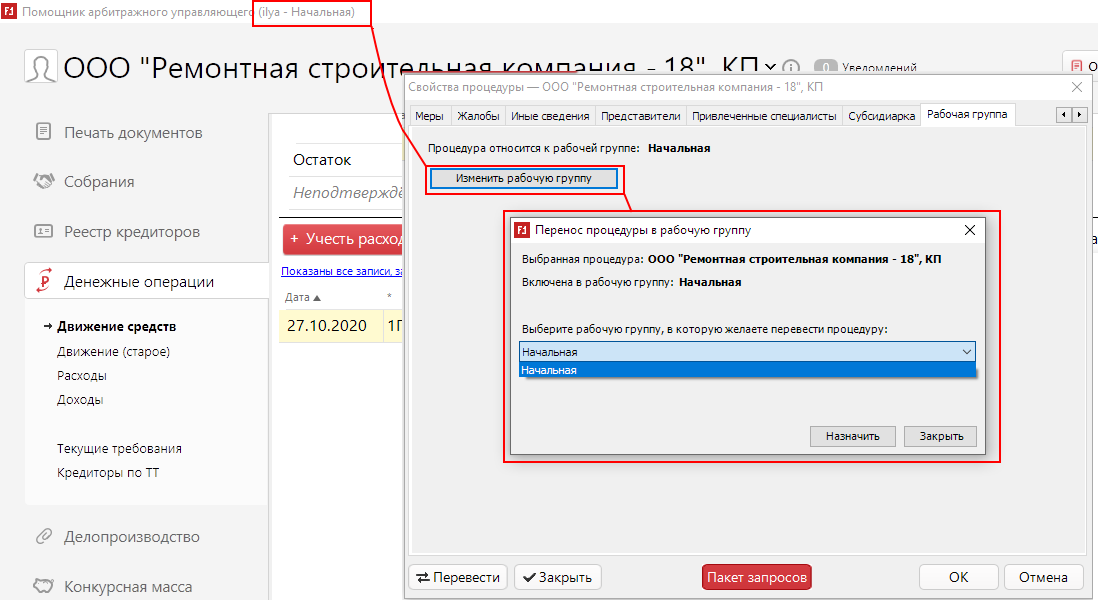1098x600 pixels.
Task: Open Расходы under Денежные операции
Action: [x=82, y=376]
